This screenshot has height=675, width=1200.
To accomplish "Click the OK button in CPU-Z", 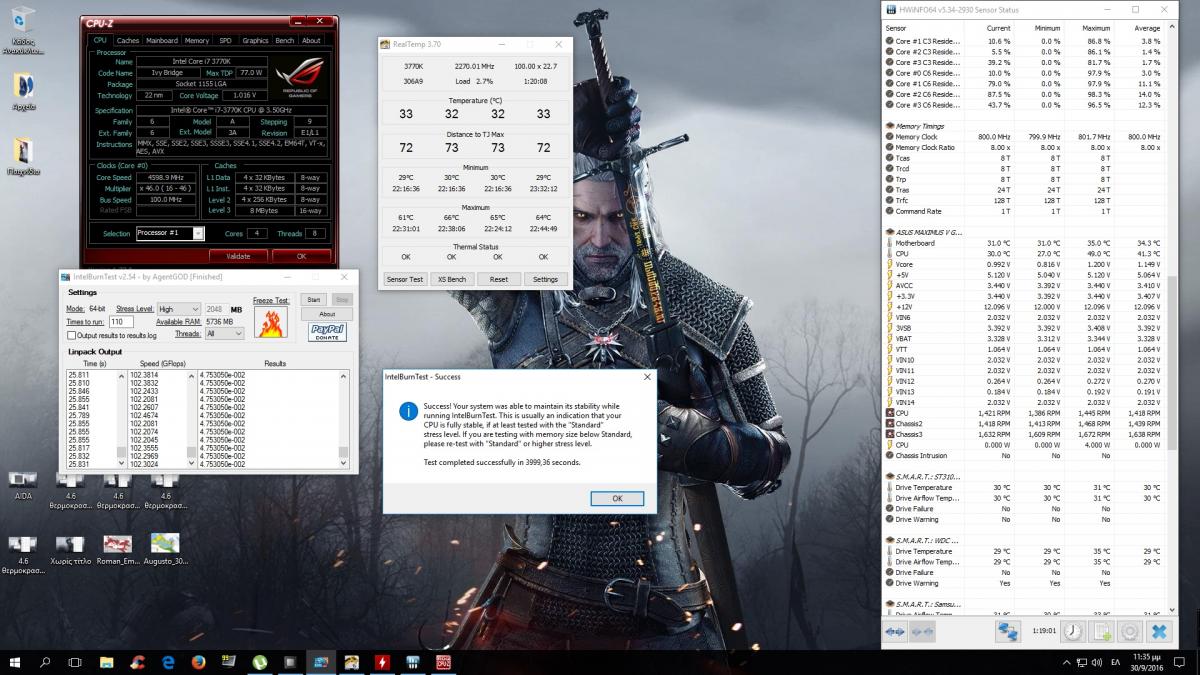I will (301, 256).
